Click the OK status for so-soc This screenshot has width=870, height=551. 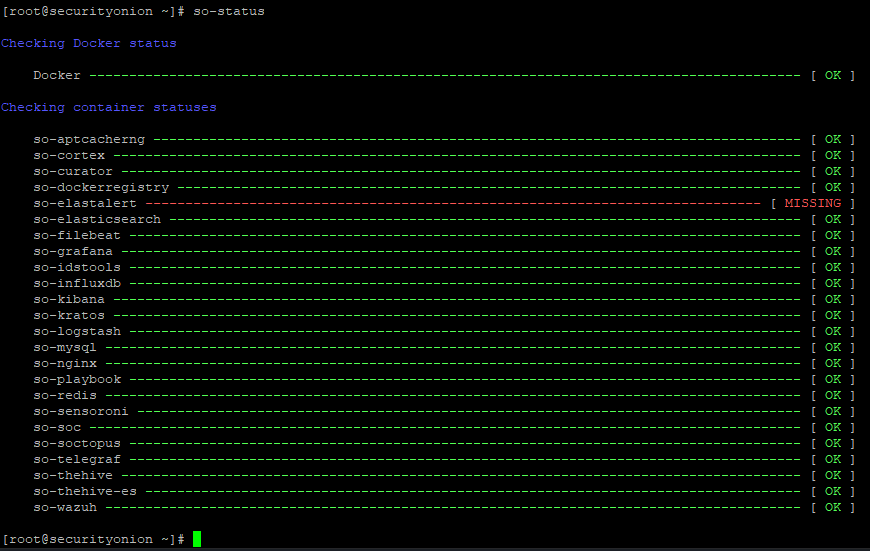click(x=833, y=428)
